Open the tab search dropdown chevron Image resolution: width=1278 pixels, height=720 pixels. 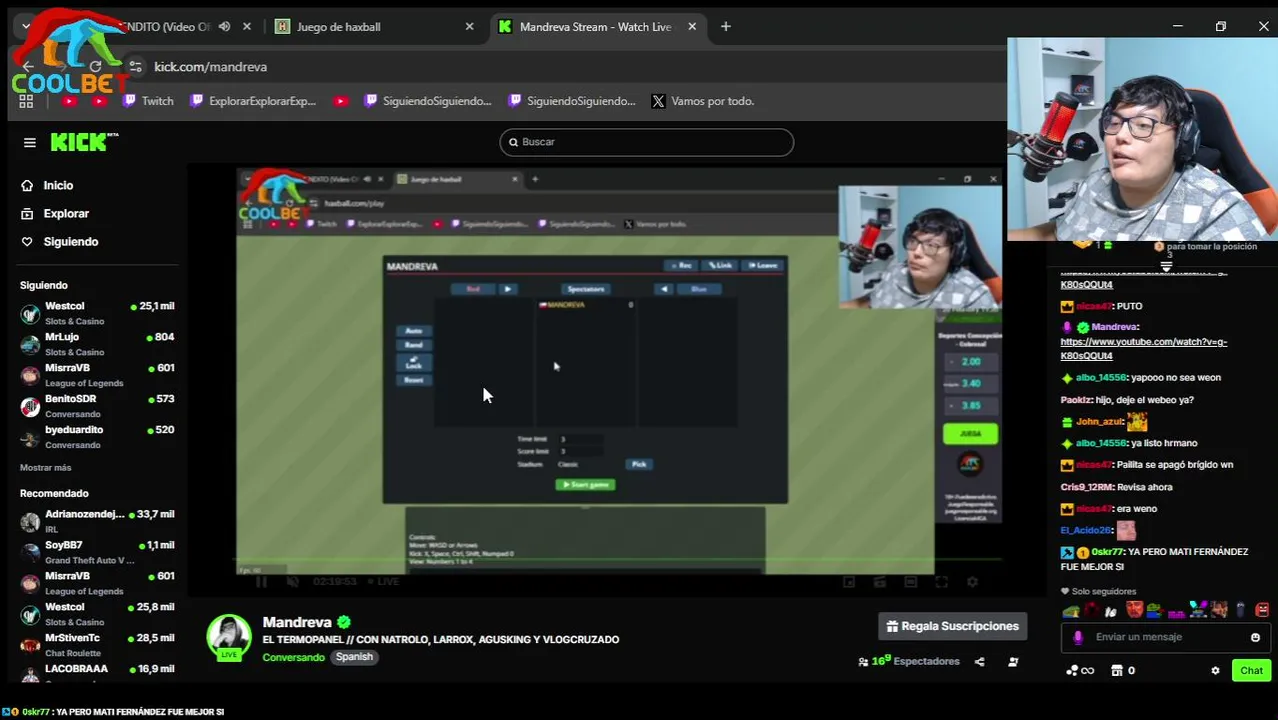coord(25,27)
